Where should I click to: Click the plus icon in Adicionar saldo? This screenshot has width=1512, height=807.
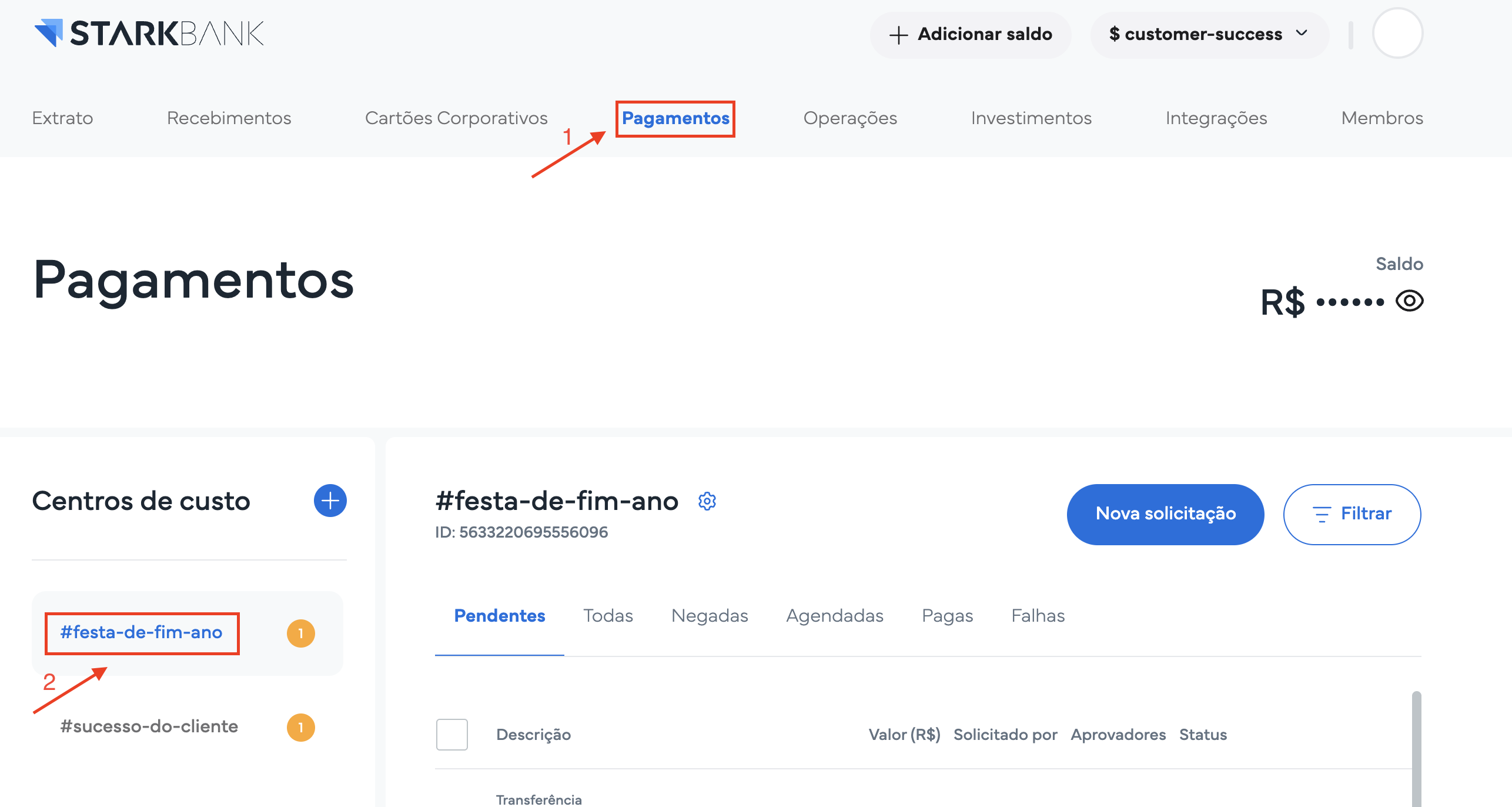tap(898, 35)
